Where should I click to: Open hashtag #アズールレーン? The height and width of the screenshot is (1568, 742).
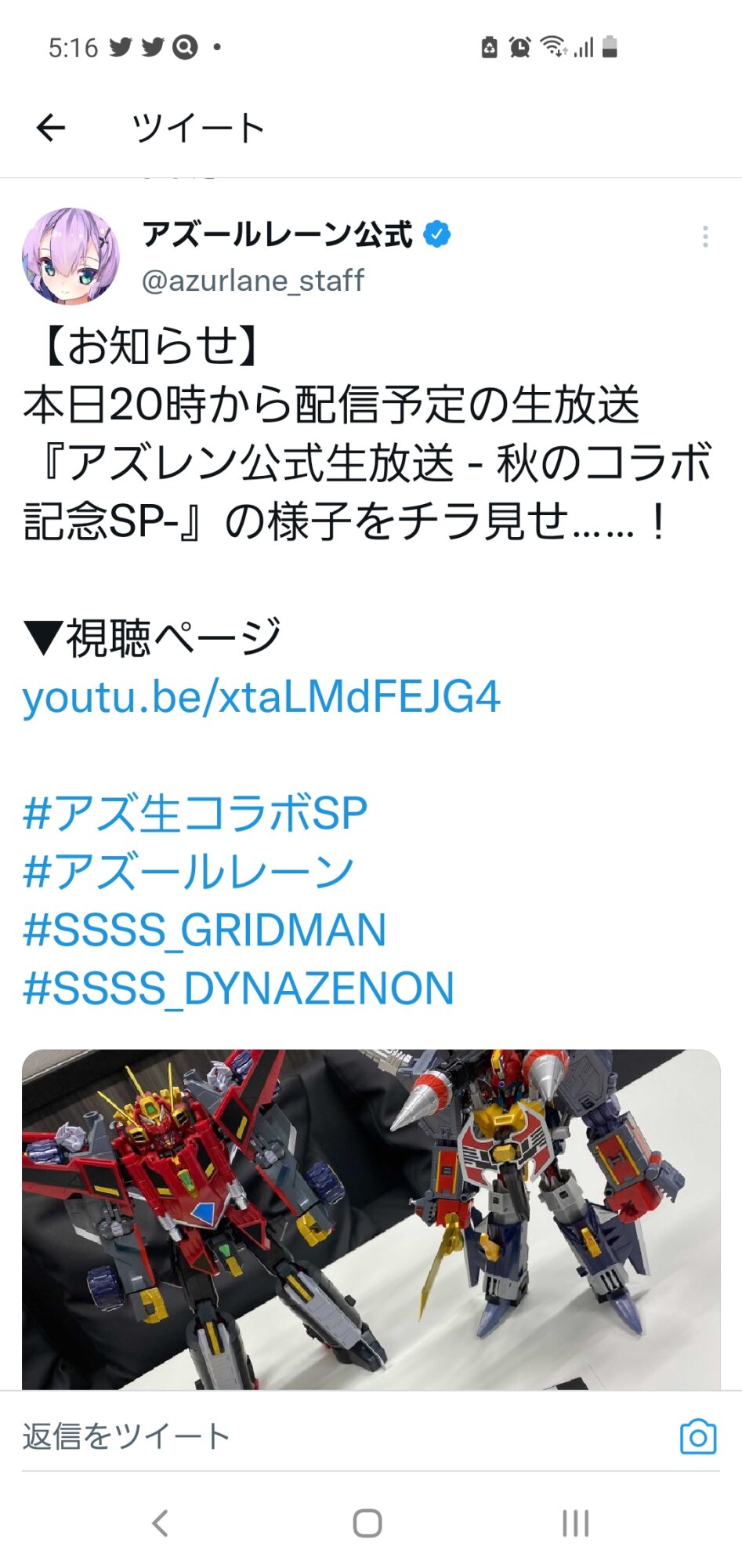coord(189,871)
